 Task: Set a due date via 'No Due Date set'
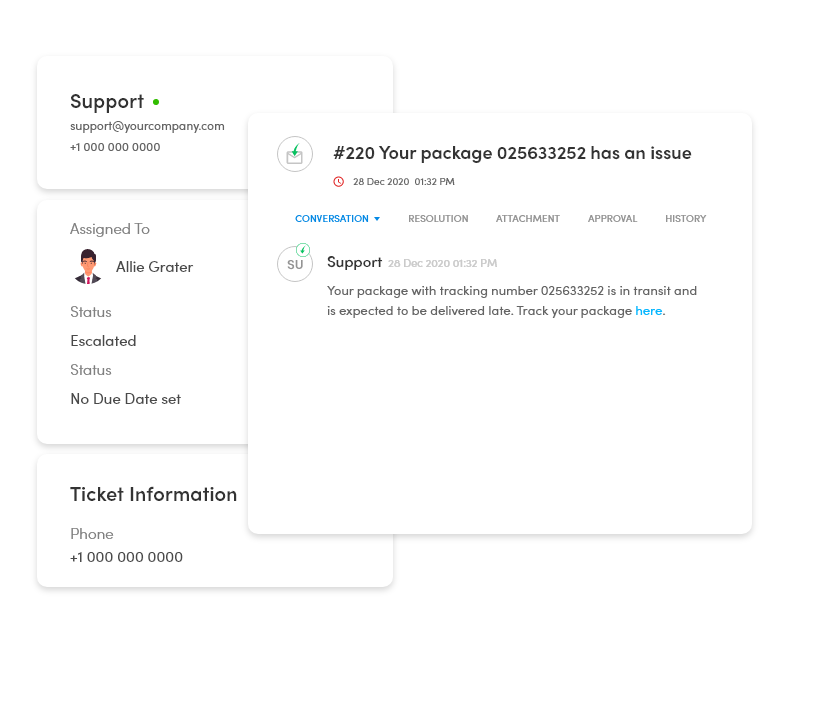tap(126, 399)
